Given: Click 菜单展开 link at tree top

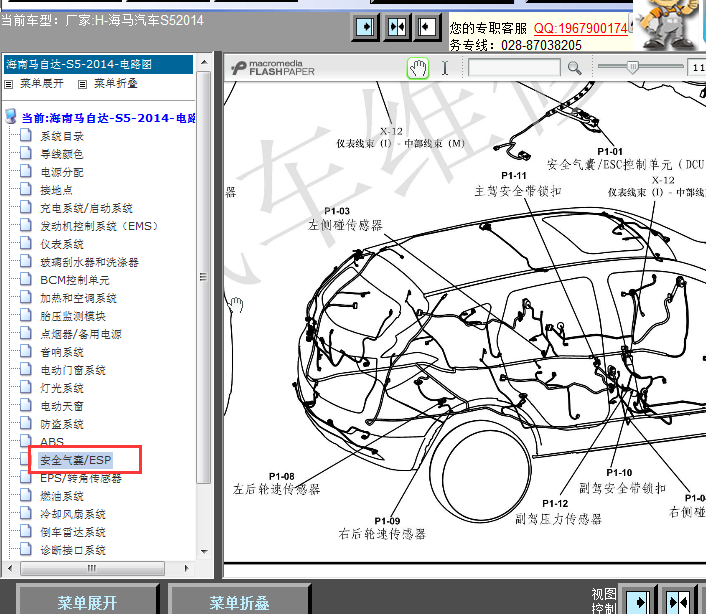Looking at the screenshot, I should coord(41,84).
